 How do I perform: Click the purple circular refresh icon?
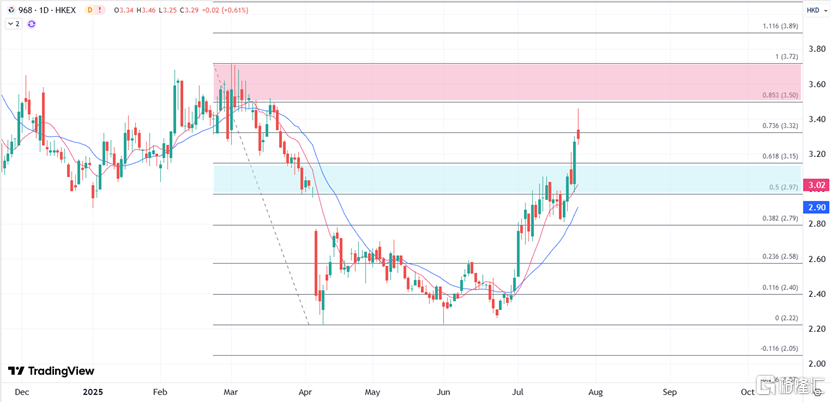(31, 24)
